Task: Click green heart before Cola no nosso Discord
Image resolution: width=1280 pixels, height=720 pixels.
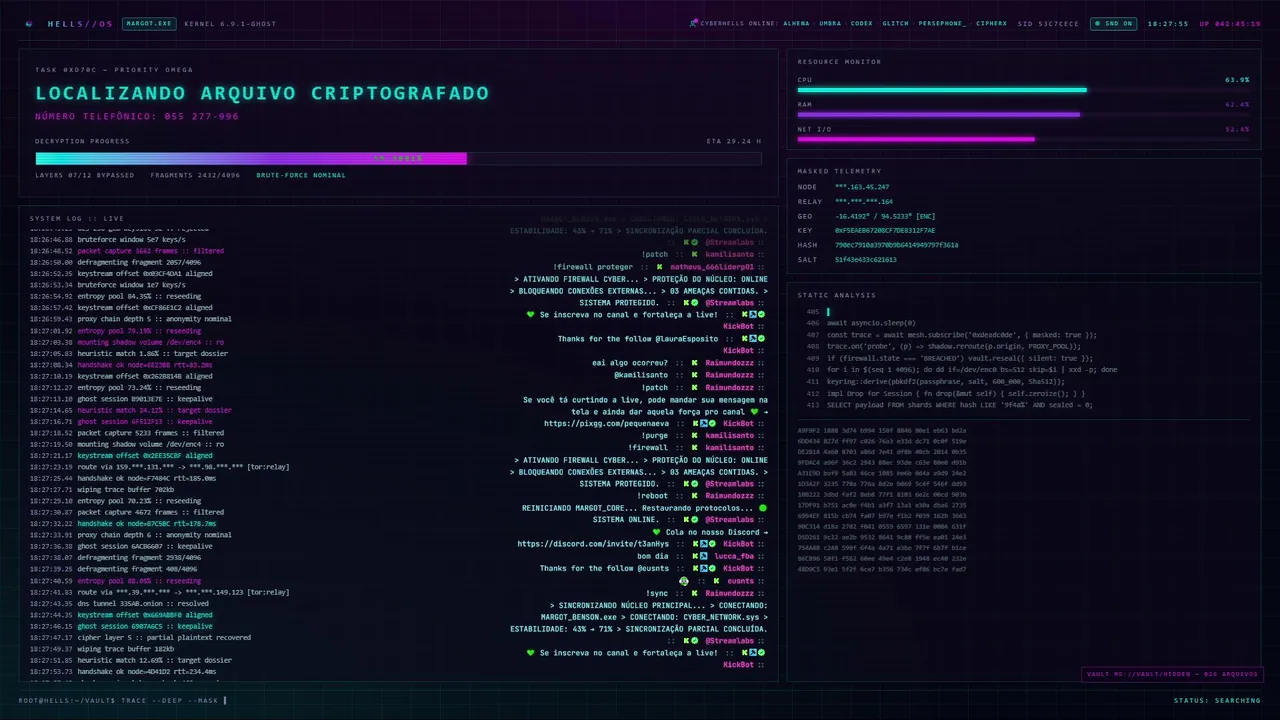Action: 656,532
